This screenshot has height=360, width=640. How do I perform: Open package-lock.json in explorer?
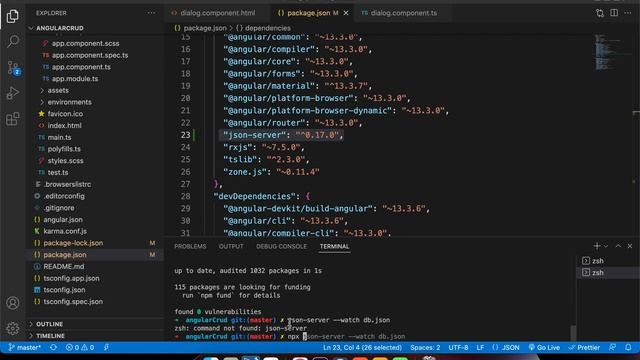coord(73,243)
